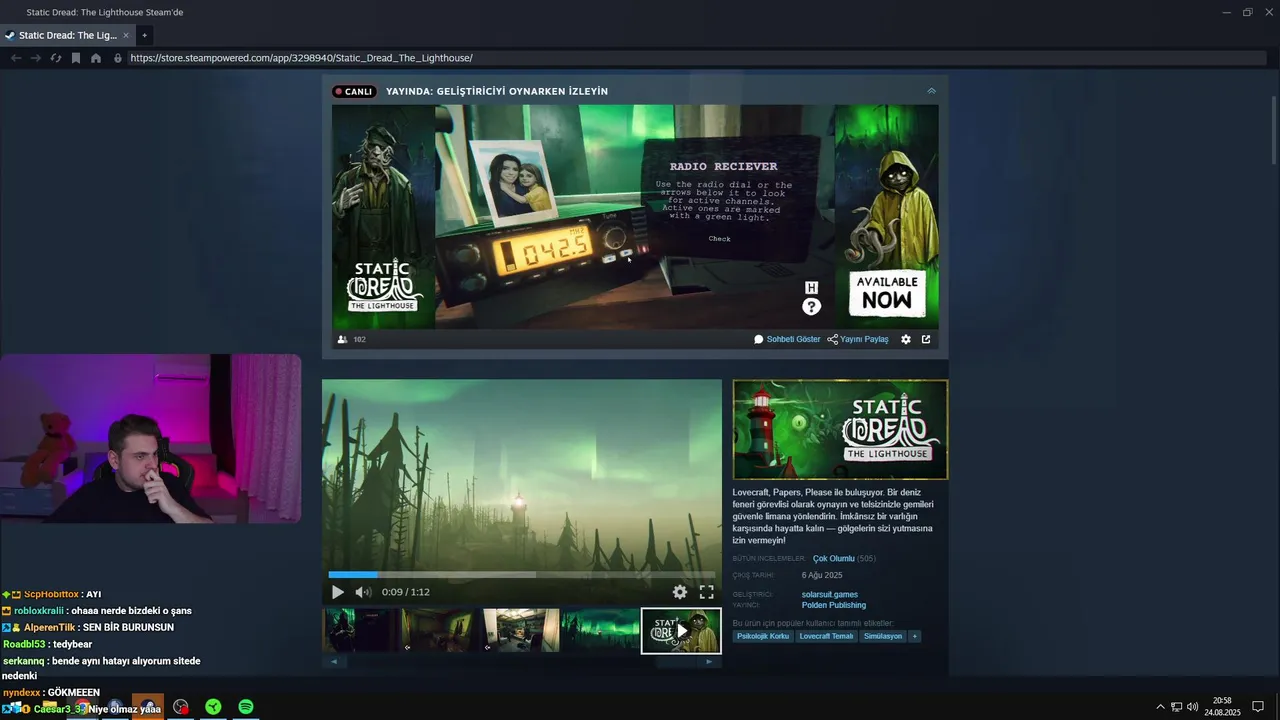Select Psikolojik Korku tag
This screenshot has width=1280, height=720.
[764, 636]
